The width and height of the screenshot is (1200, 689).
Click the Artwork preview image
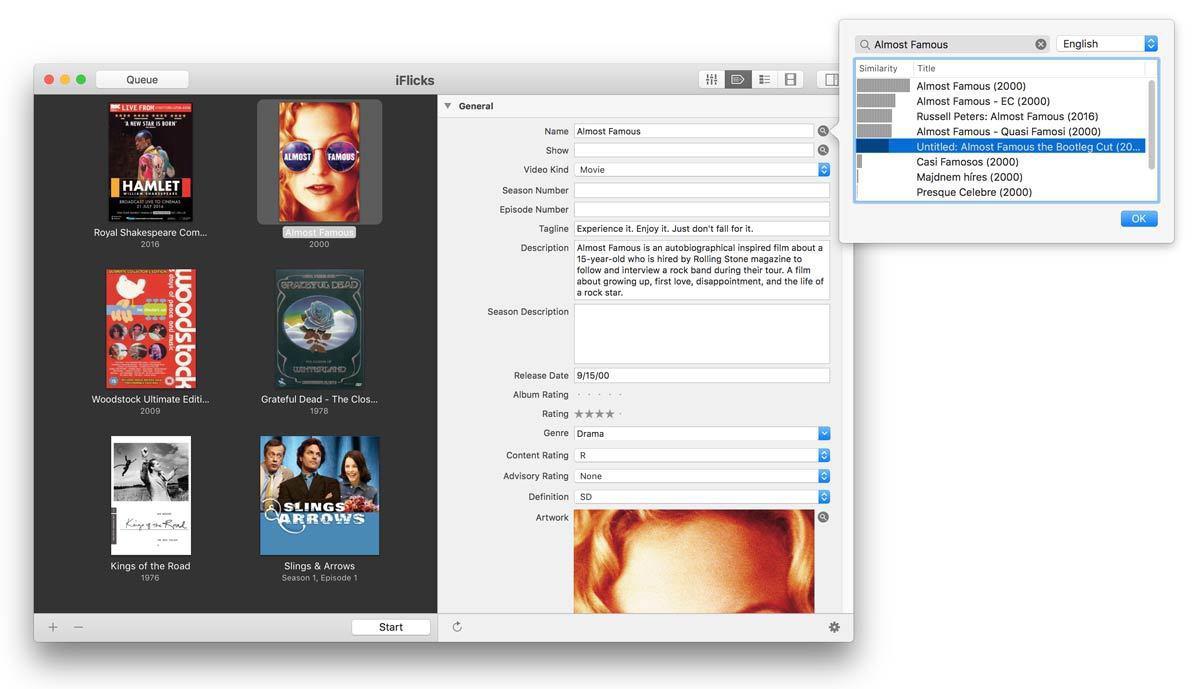coord(694,561)
